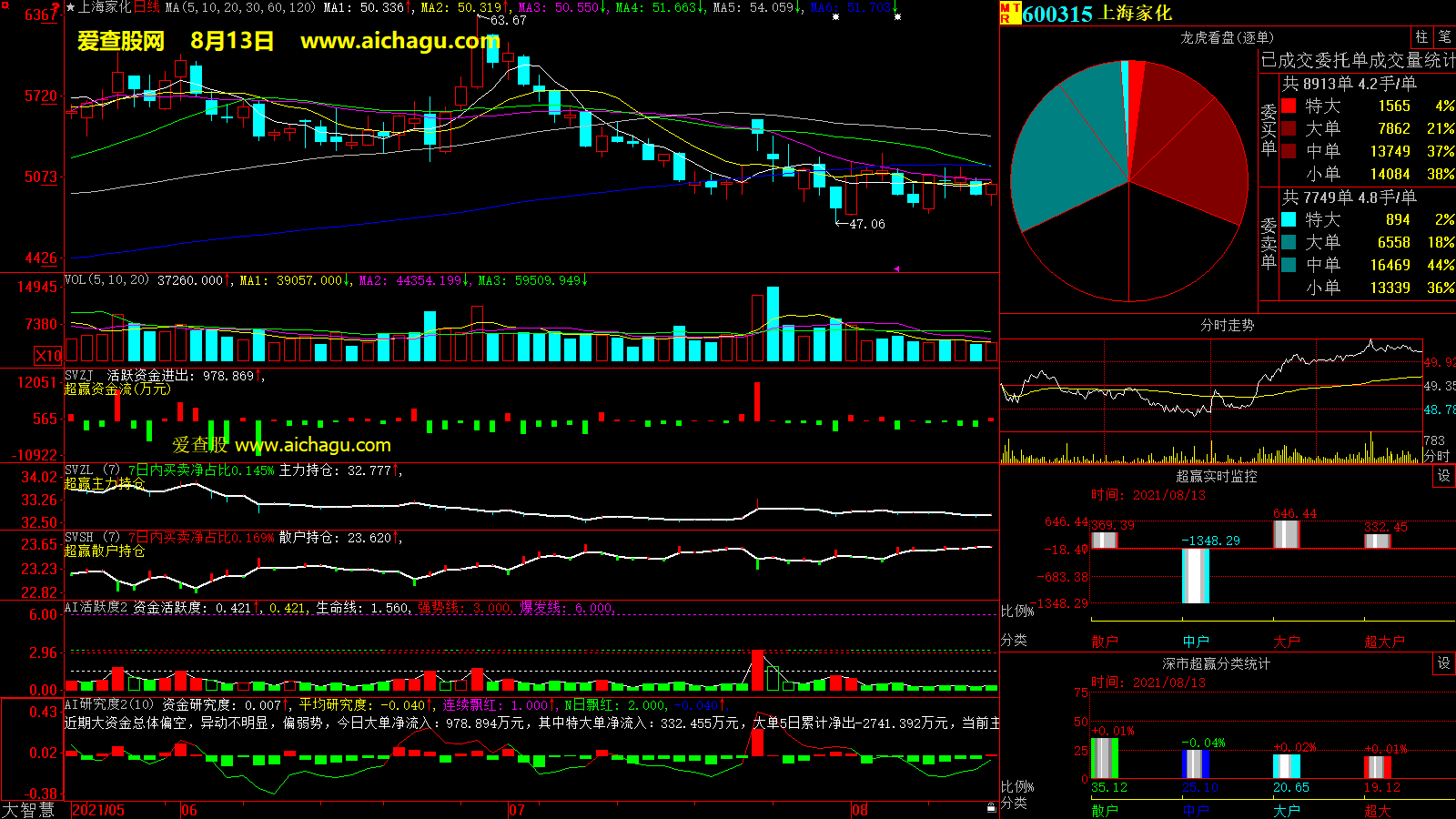The height and width of the screenshot is (819, 1456).
Task: Select the 中户 category in 超赢实时监控
Action: pyautogui.click(x=1196, y=642)
